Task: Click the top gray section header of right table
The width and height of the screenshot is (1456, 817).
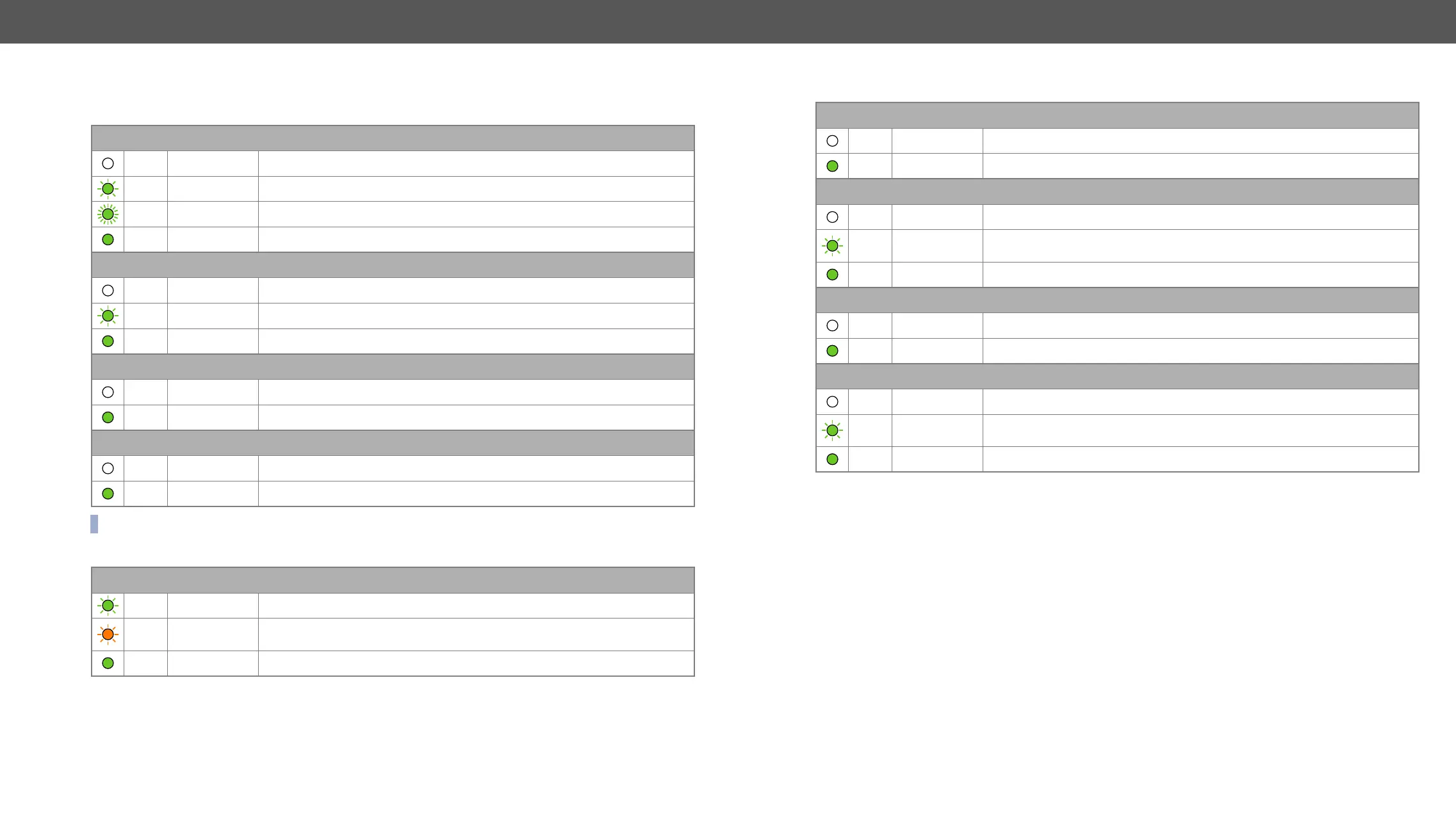Action: (1117, 115)
